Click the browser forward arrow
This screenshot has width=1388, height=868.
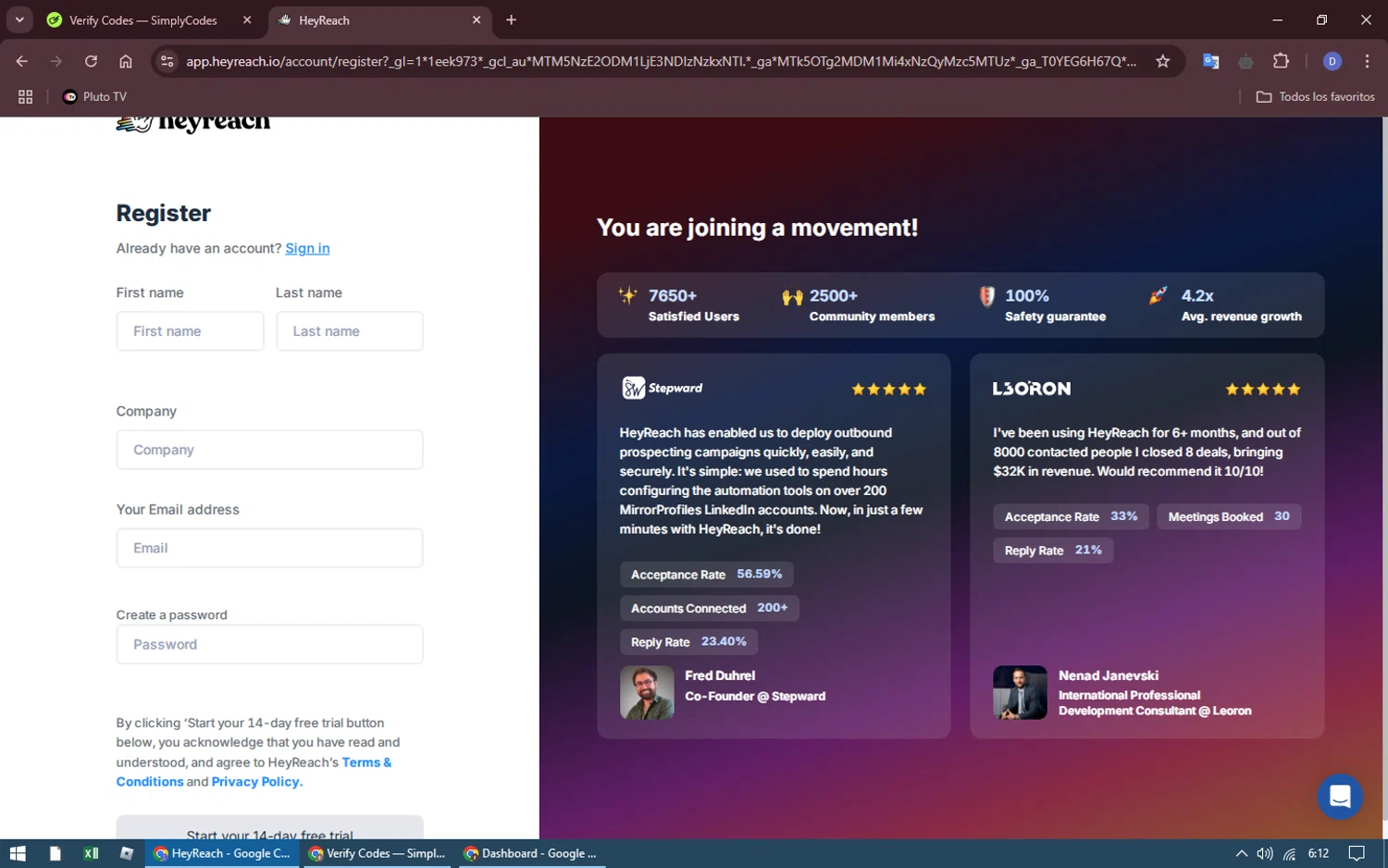click(x=56, y=61)
